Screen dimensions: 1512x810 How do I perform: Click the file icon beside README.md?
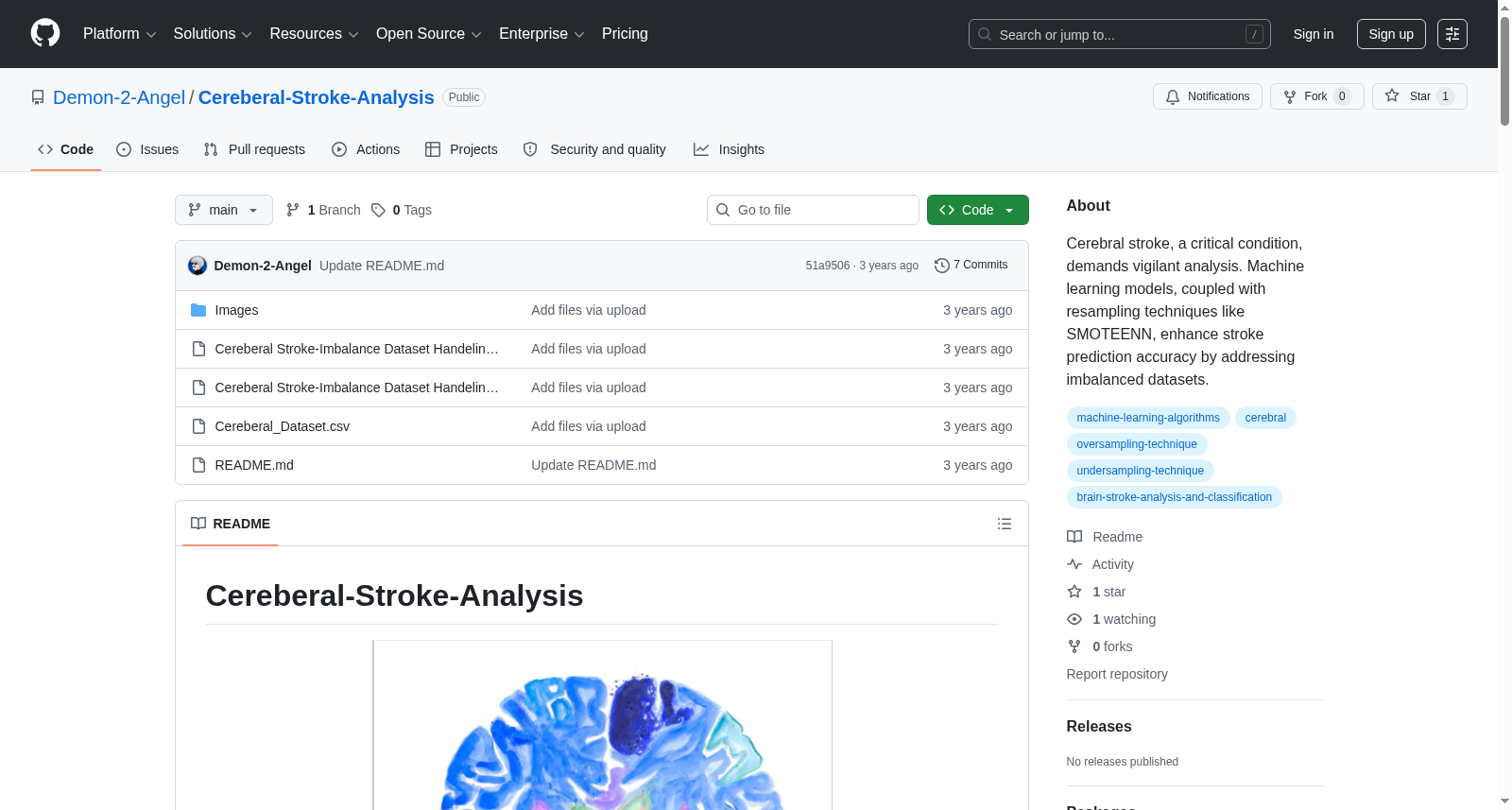(198, 465)
